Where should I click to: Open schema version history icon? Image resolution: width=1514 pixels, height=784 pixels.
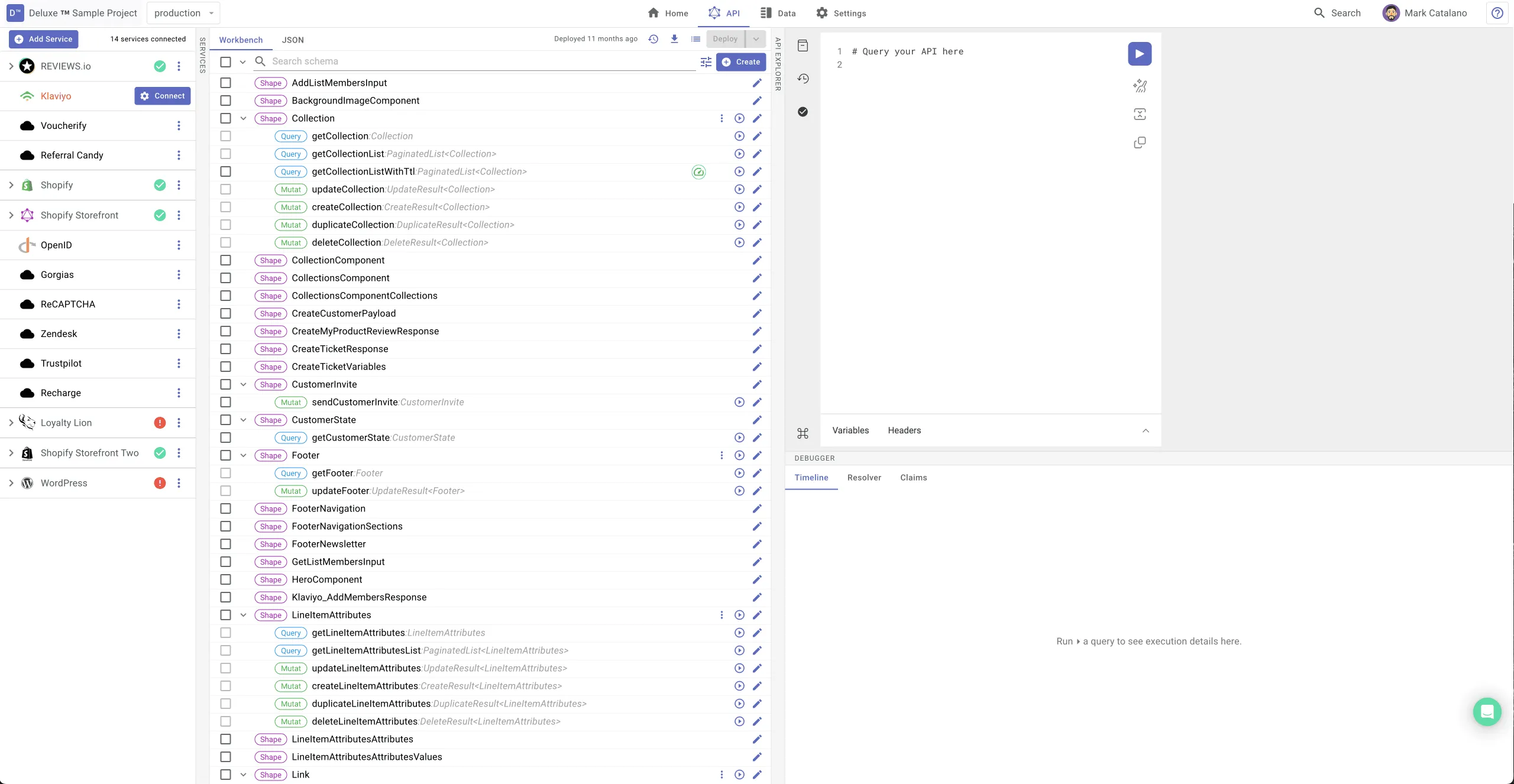pyautogui.click(x=653, y=39)
